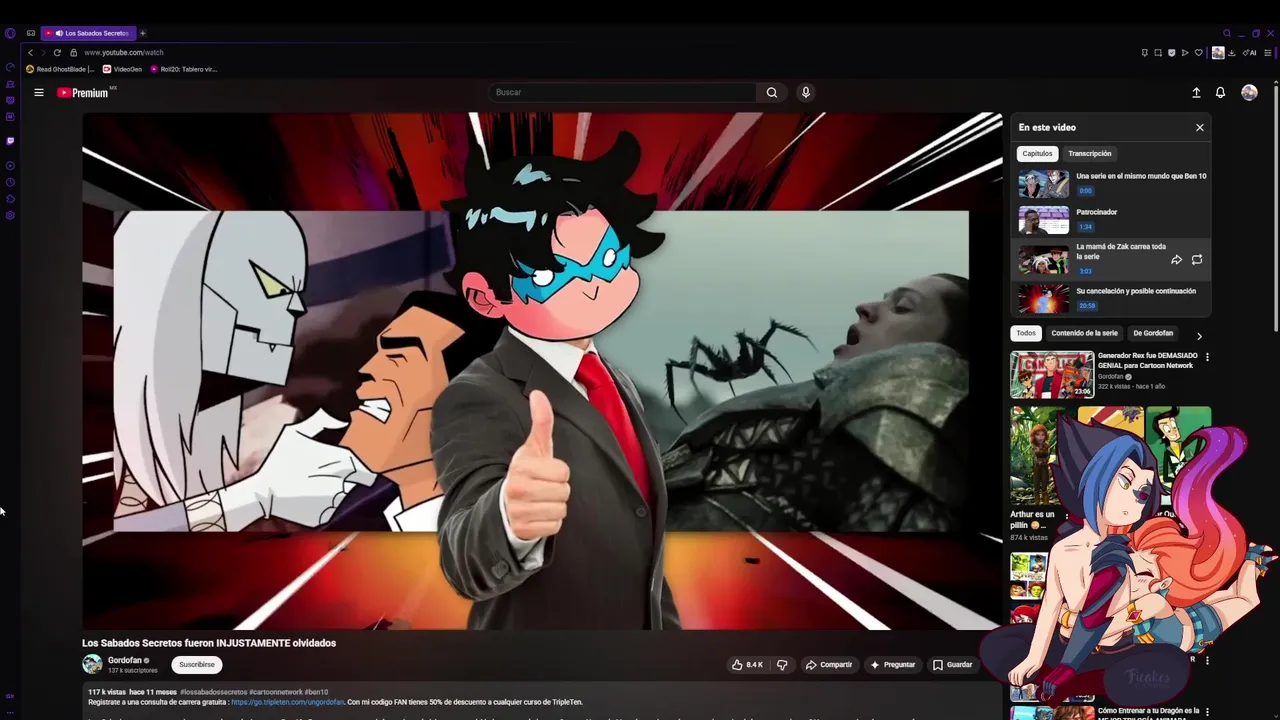Screen dimensions: 1280x720
Task: Click the search magnifier button on YouTube
Action: [772, 92]
